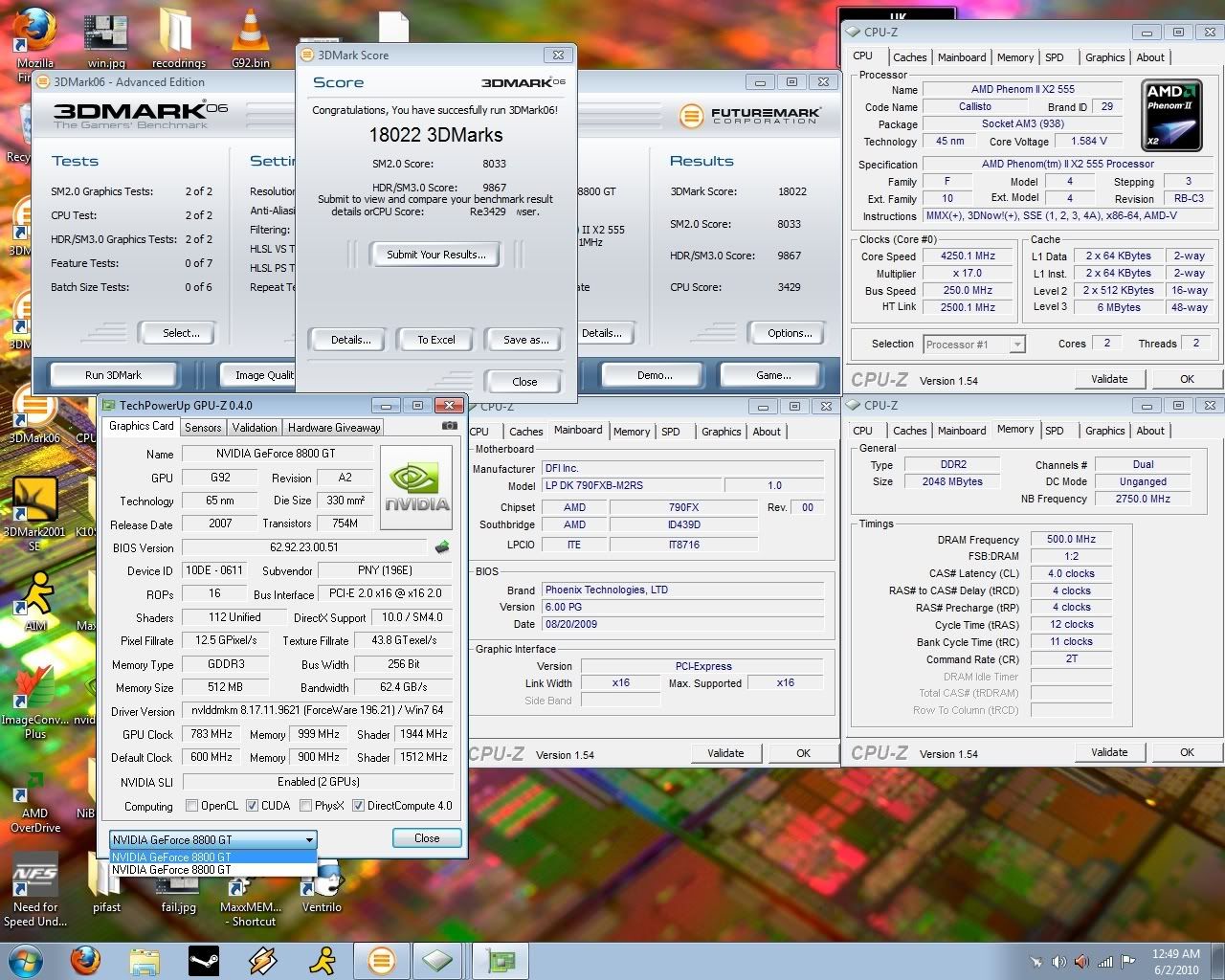Click the network signal tray icon
Screen dimensions: 1225x980
tap(1105, 961)
